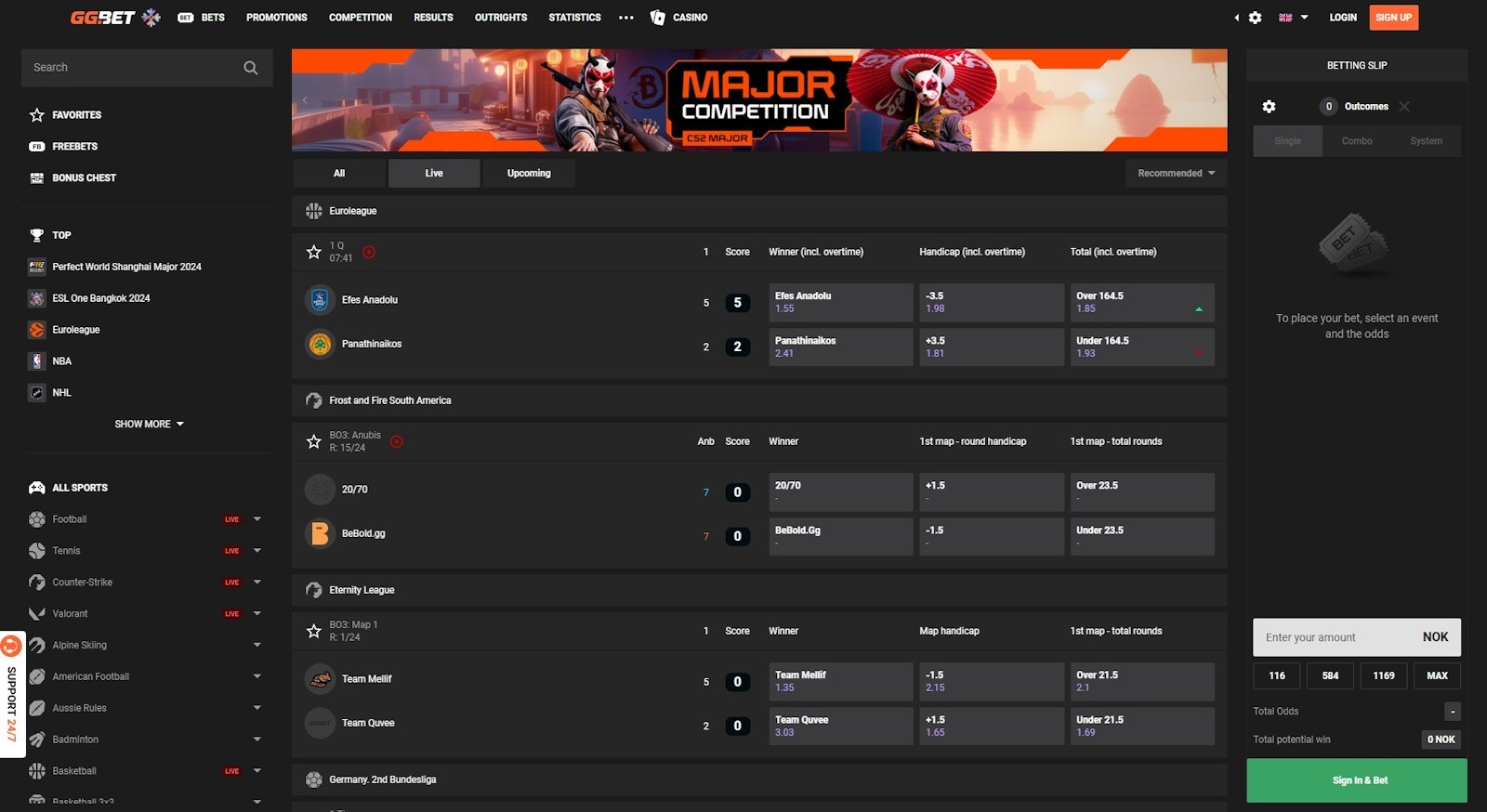Click the Euroleague icon in TOP list
The width and height of the screenshot is (1487, 812).
click(x=37, y=330)
